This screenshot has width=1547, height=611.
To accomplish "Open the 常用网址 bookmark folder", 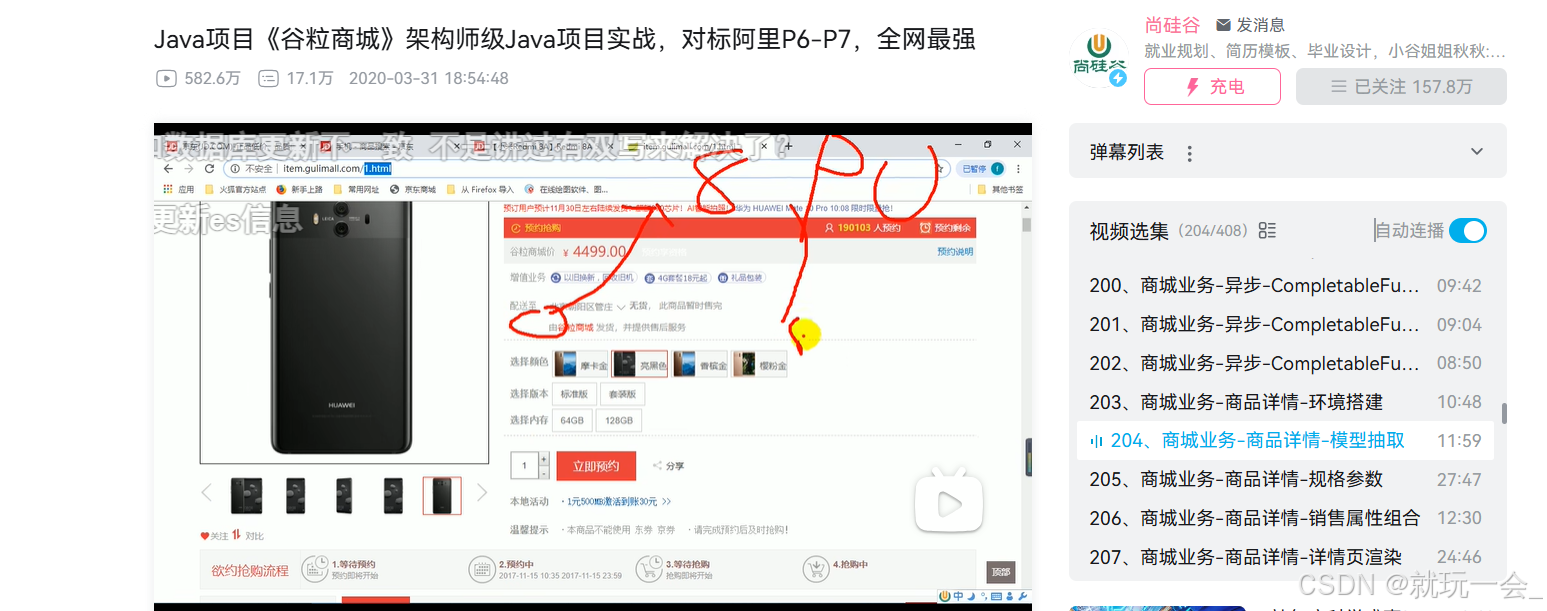I will tap(356, 189).
